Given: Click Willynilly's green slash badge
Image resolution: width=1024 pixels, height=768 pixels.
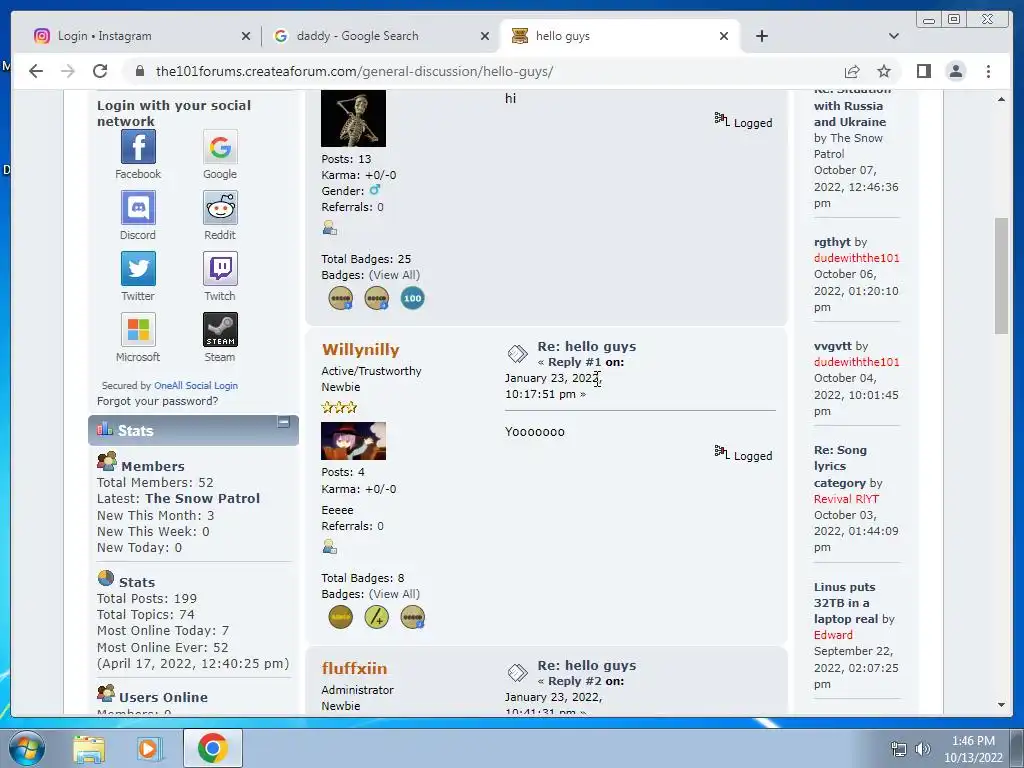Looking at the screenshot, I should [x=376, y=616].
